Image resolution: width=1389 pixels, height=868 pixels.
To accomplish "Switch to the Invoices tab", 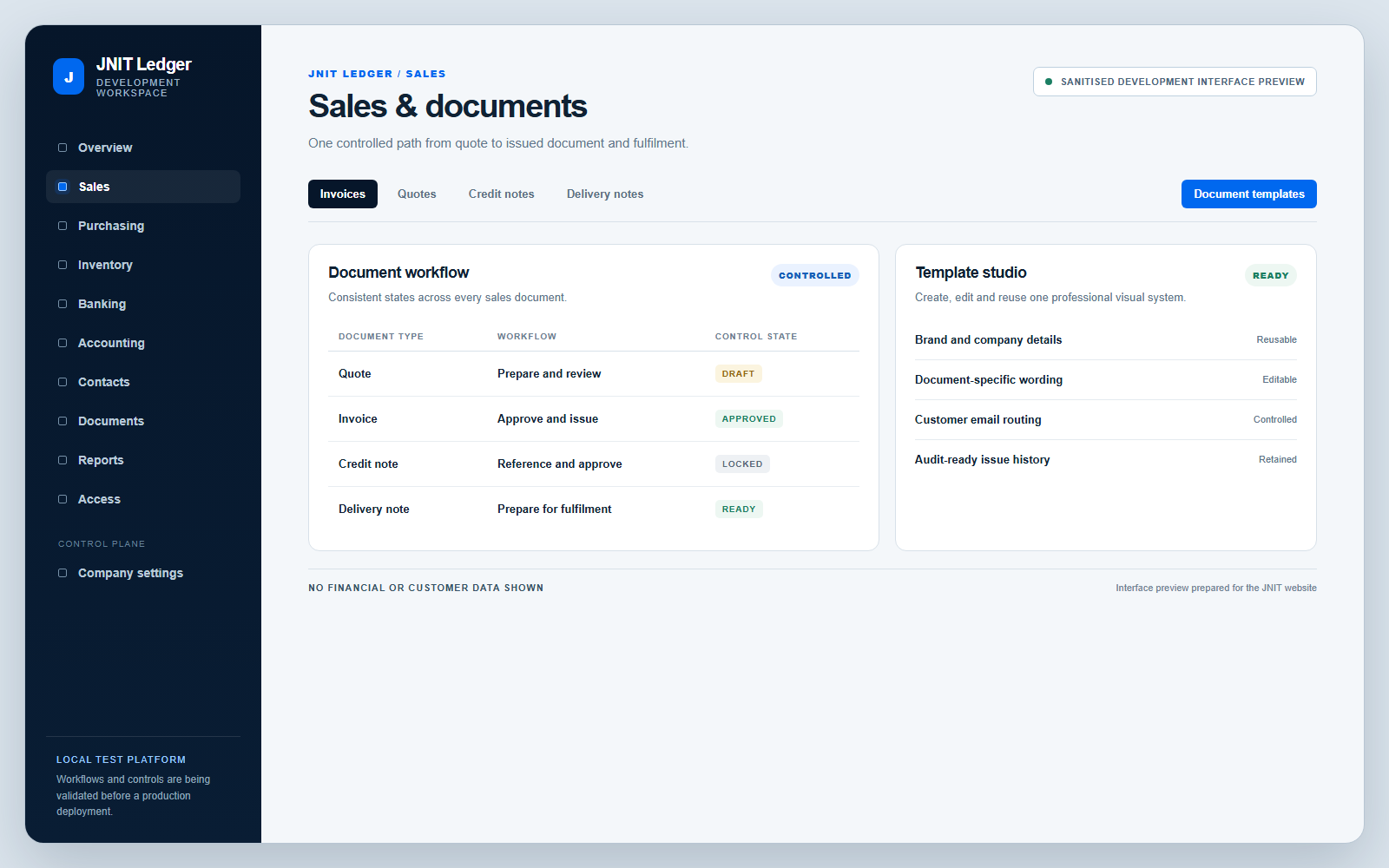I will point(343,194).
